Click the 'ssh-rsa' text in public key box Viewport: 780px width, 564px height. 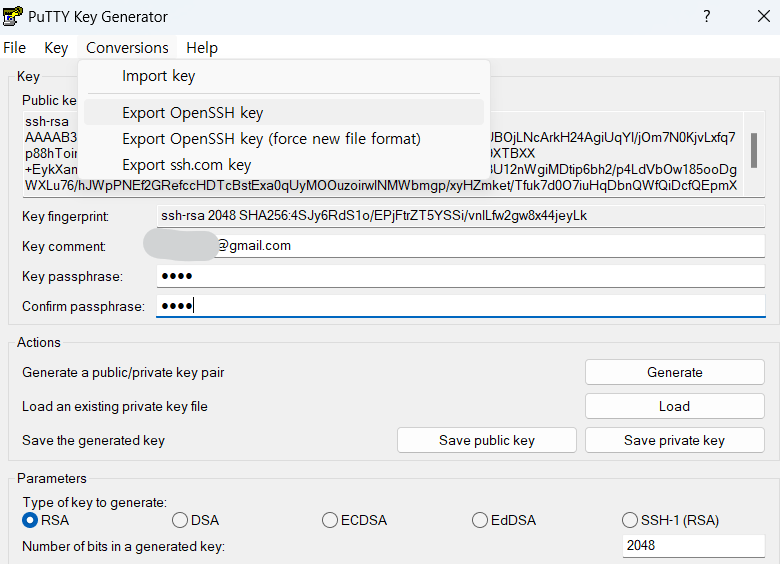(47, 121)
